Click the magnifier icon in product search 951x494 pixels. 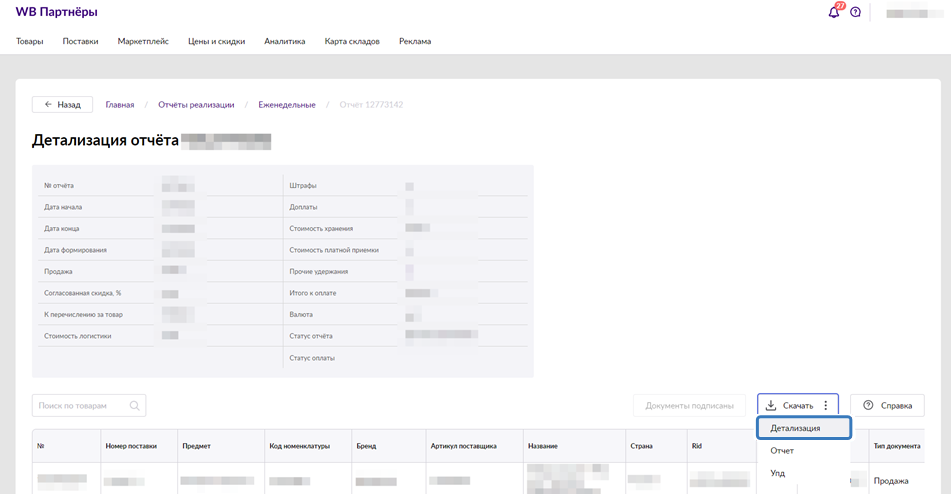[135, 406]
